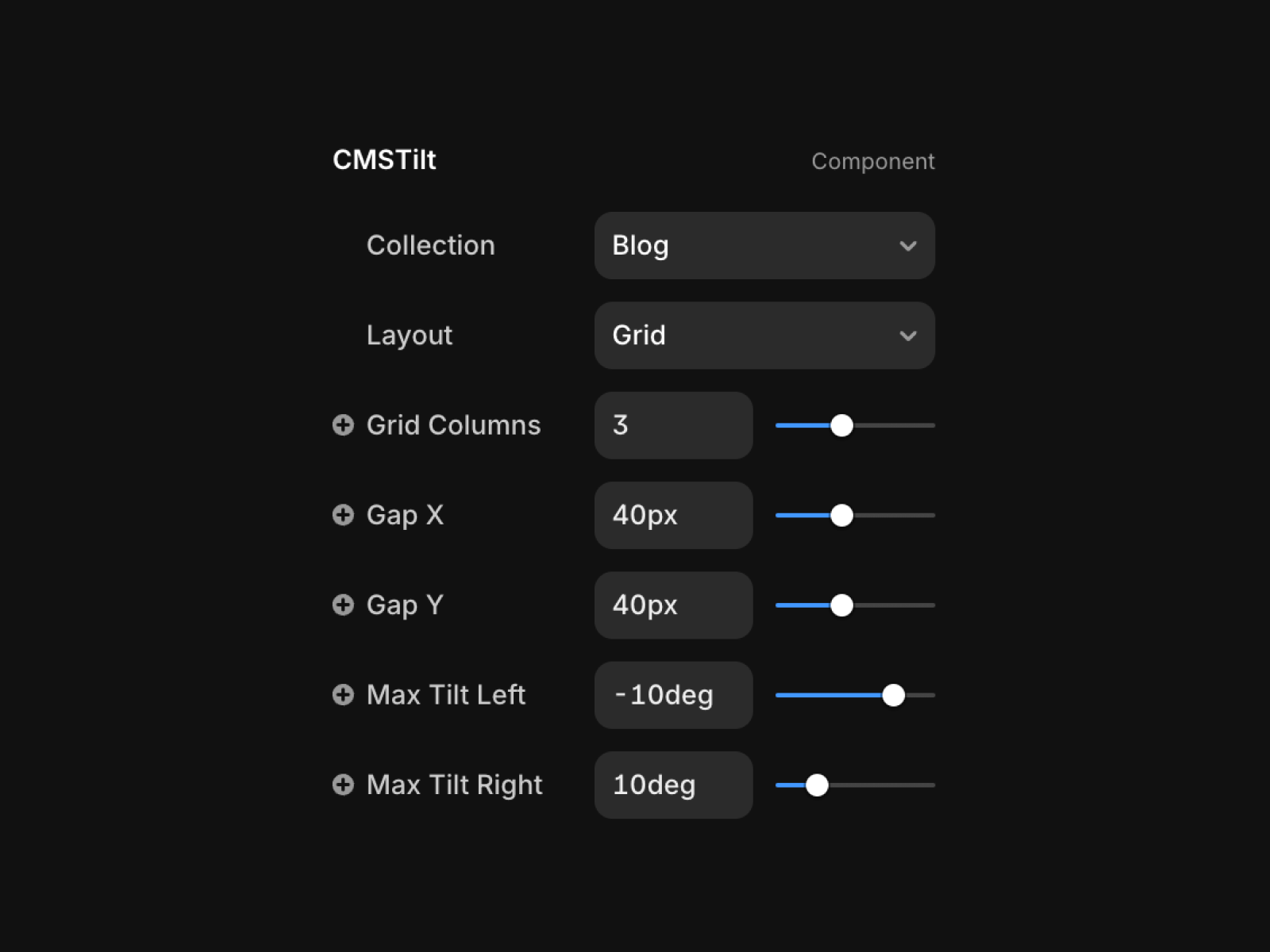This screenshot has height=952, width=1270.
Task: Open the Layout dropdown showing Grid
Action: (x=764, y=336)
